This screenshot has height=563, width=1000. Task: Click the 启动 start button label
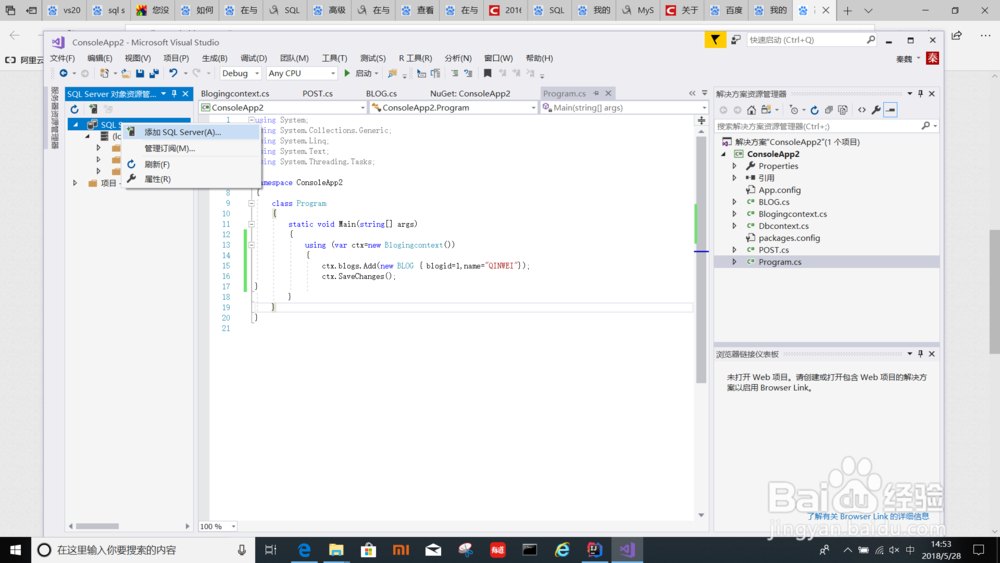pos(364,73)
